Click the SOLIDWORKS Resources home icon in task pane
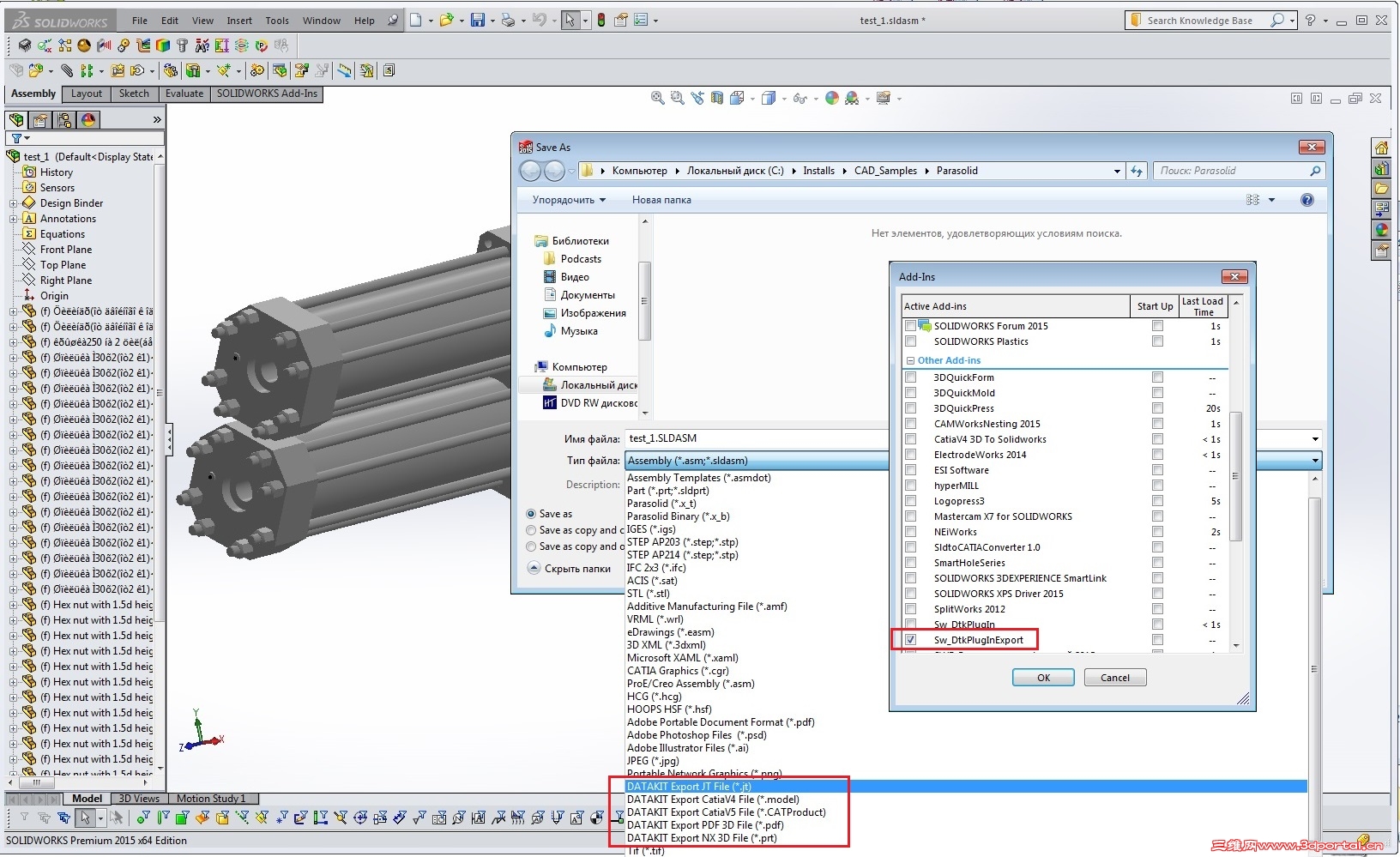 pyautogui.click(x=1381, y=148)
